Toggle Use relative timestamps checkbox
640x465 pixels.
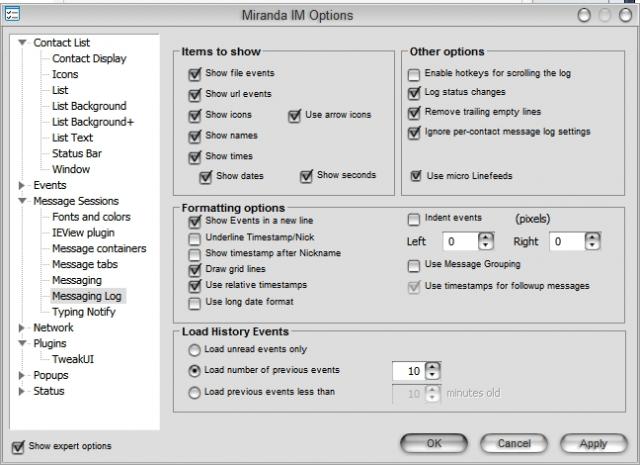[195, 286]
